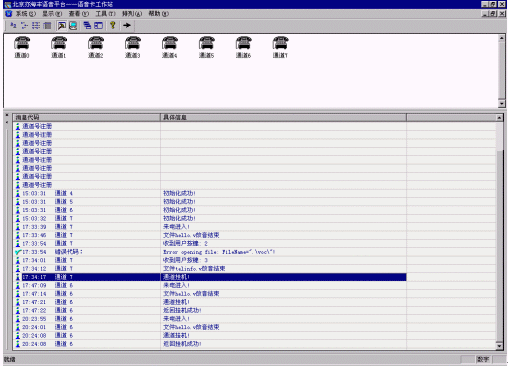Open the 帮助(H) menu

(158, 14)
